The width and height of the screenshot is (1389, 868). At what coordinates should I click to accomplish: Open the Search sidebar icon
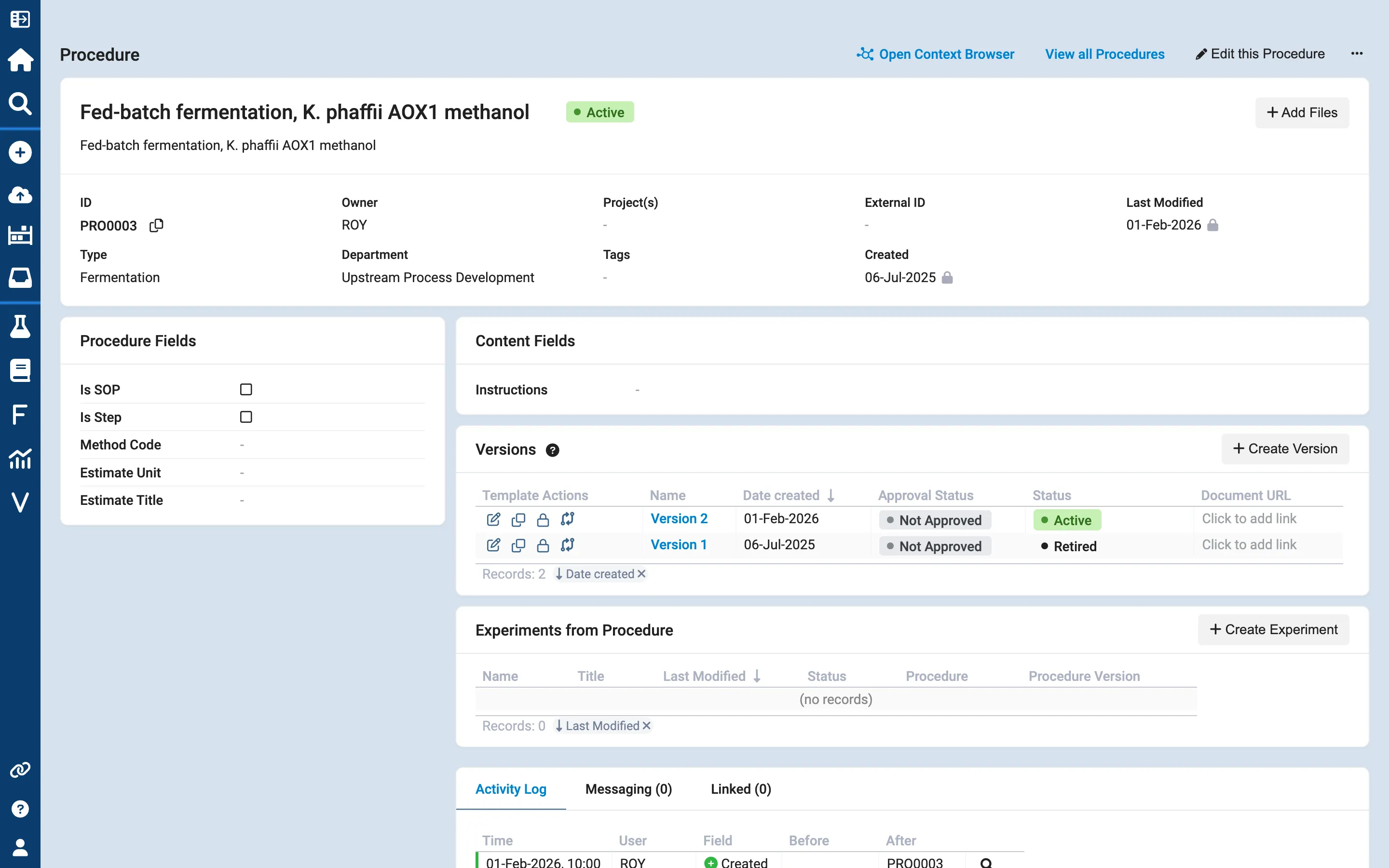point(20,103)
